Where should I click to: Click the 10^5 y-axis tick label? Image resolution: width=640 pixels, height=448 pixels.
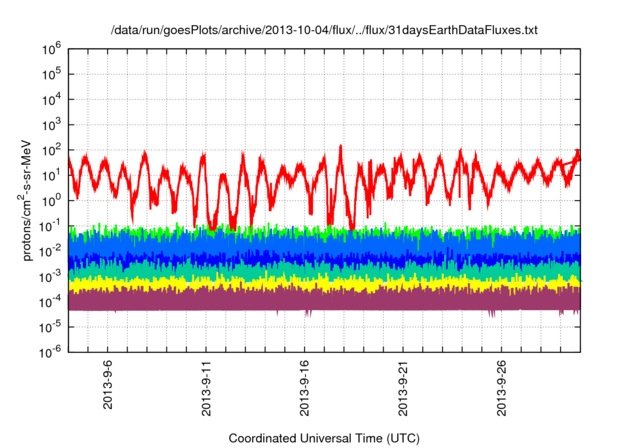[52, 75]
